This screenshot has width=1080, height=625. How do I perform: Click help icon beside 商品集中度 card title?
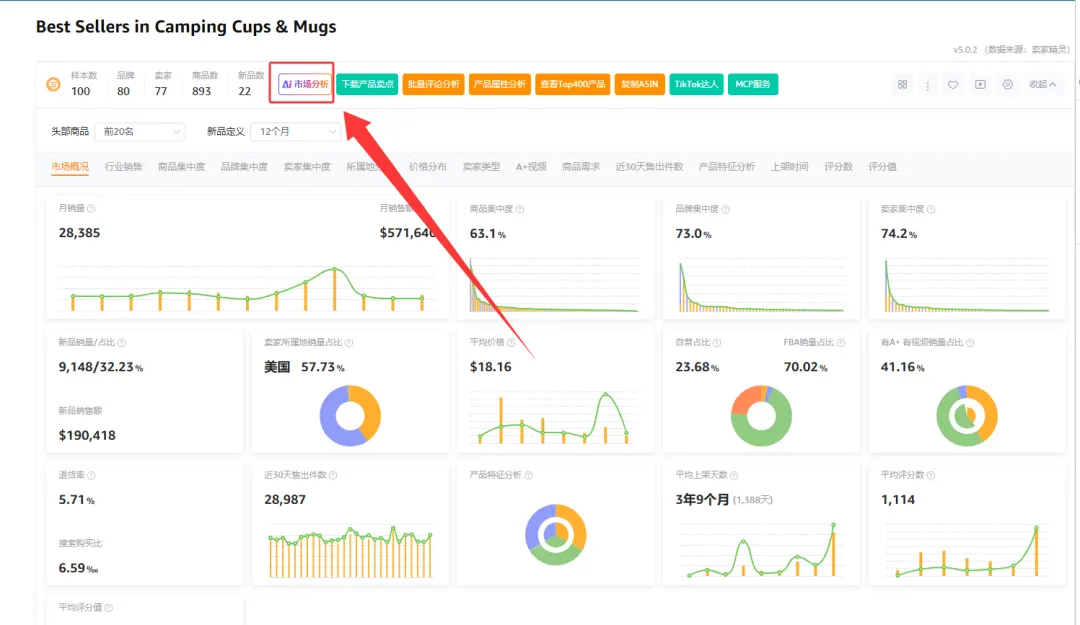520,209
